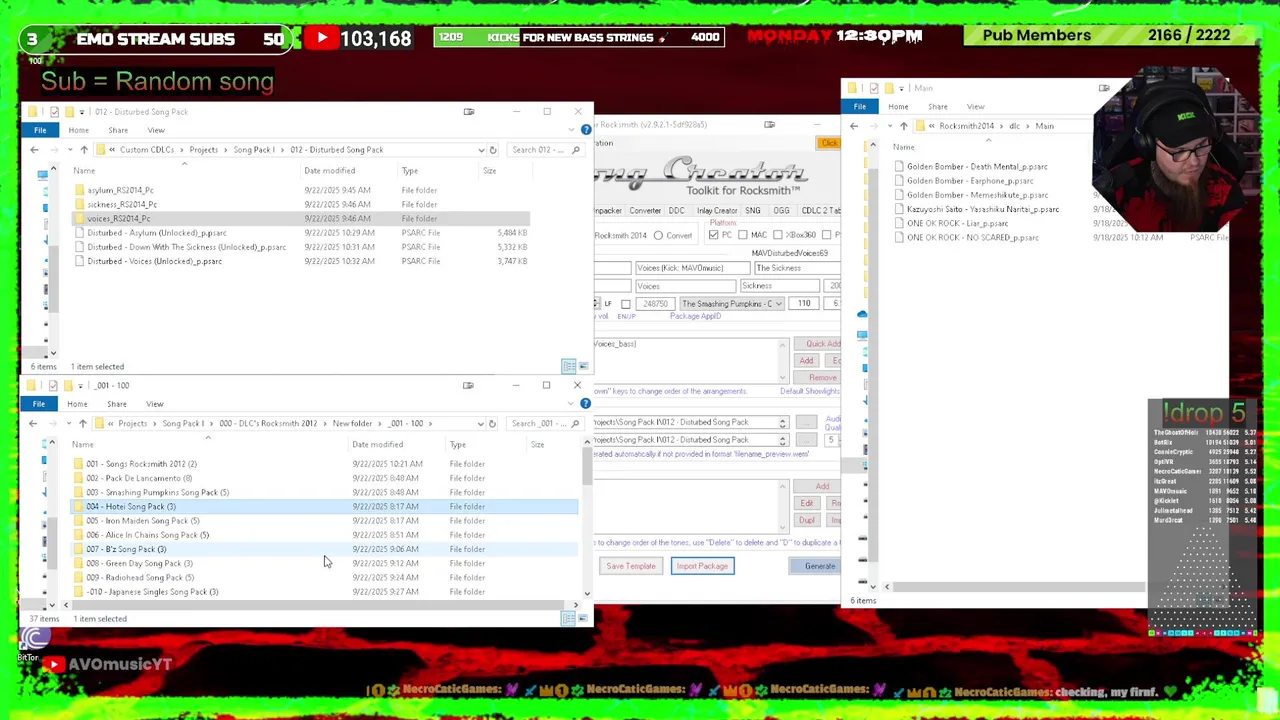Click New Folder icon in Disturbed Song Pack title bar

click(x=68, y=112)
